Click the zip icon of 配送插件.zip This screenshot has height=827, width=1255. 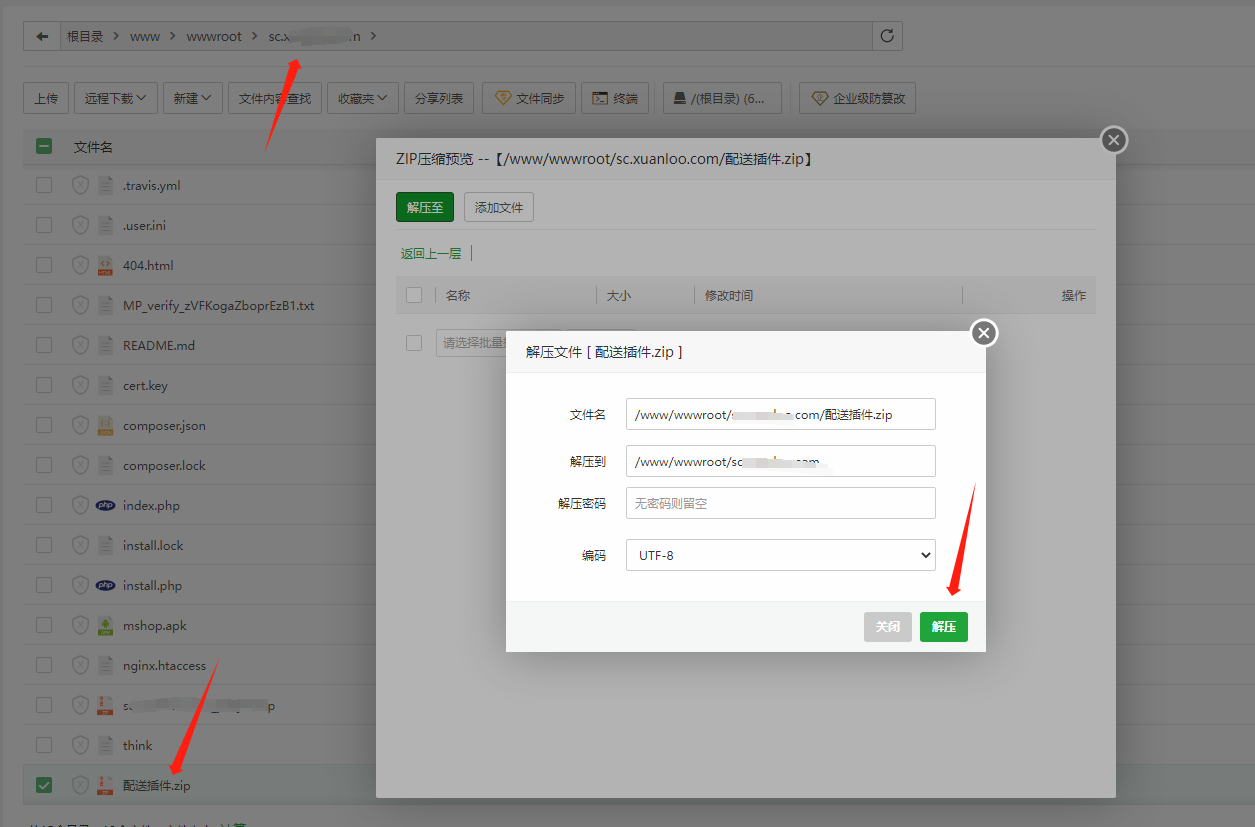pos(105,785)
